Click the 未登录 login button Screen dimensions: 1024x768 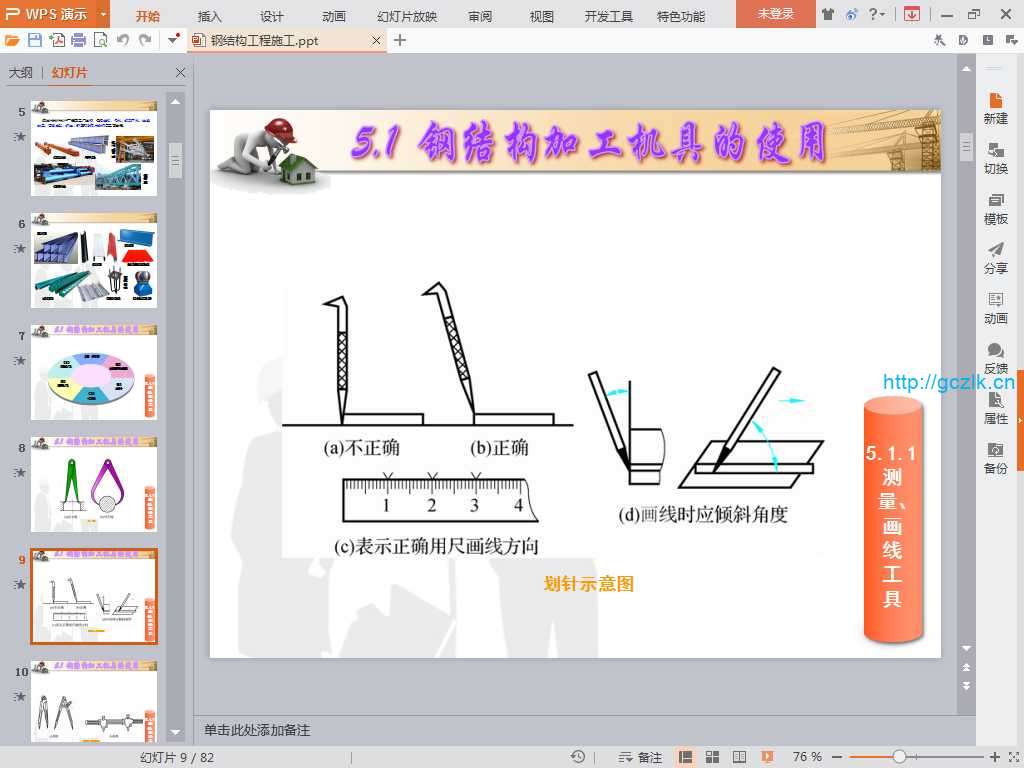(775, 14)
